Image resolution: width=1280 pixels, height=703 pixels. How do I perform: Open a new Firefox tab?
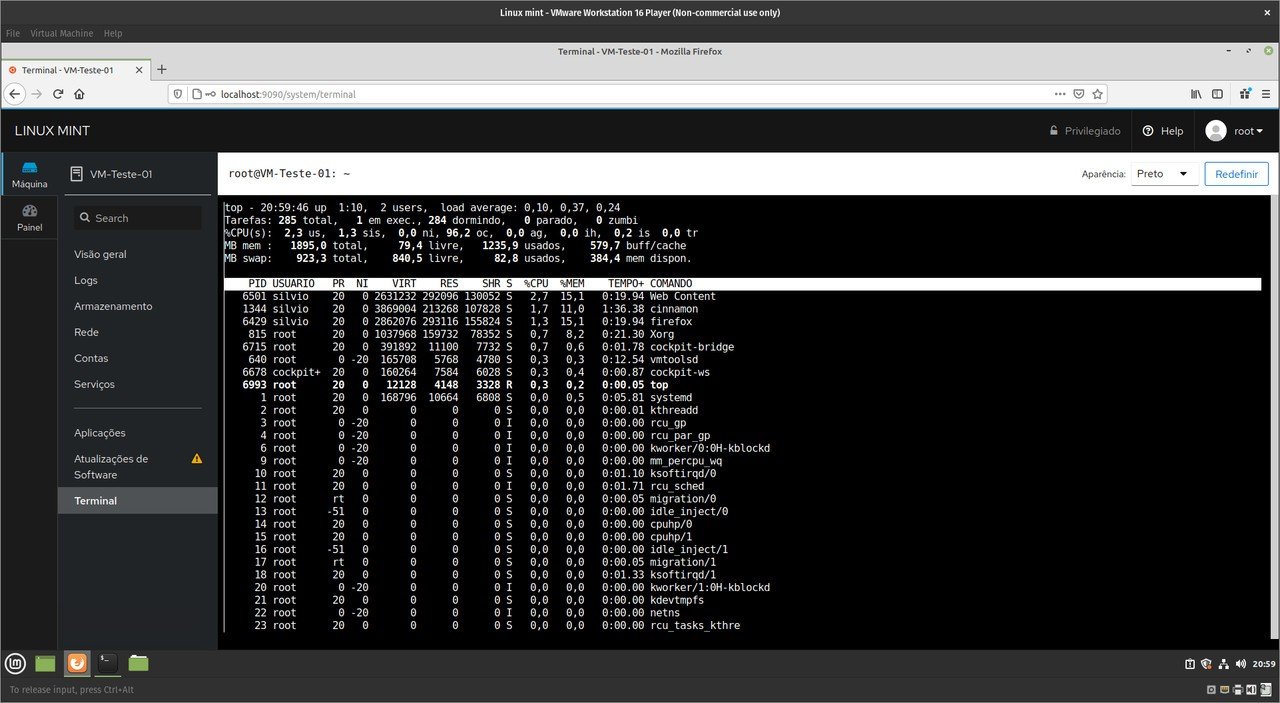162,69
